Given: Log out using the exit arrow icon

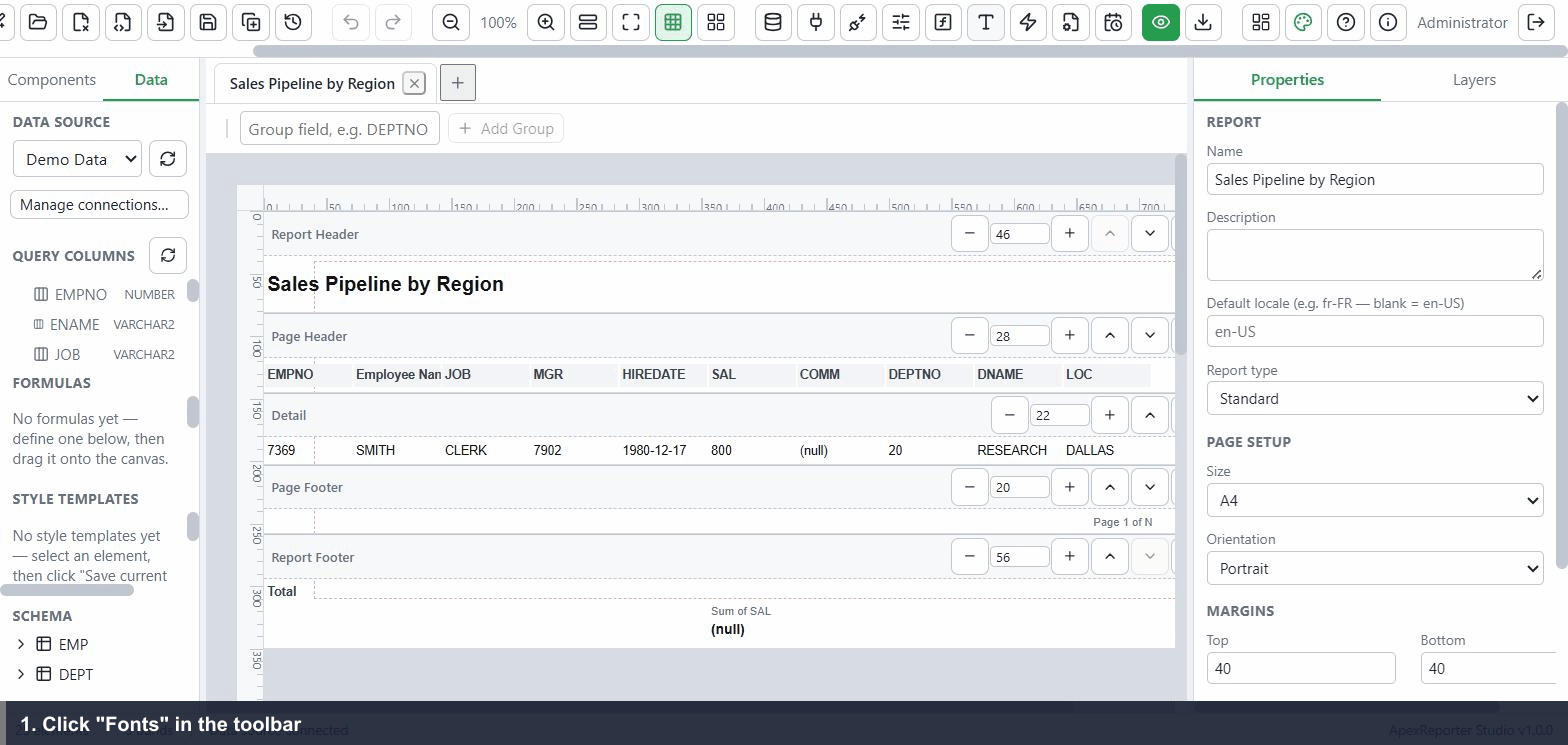Looking at the screenshot, I should tap(1537, 22).
